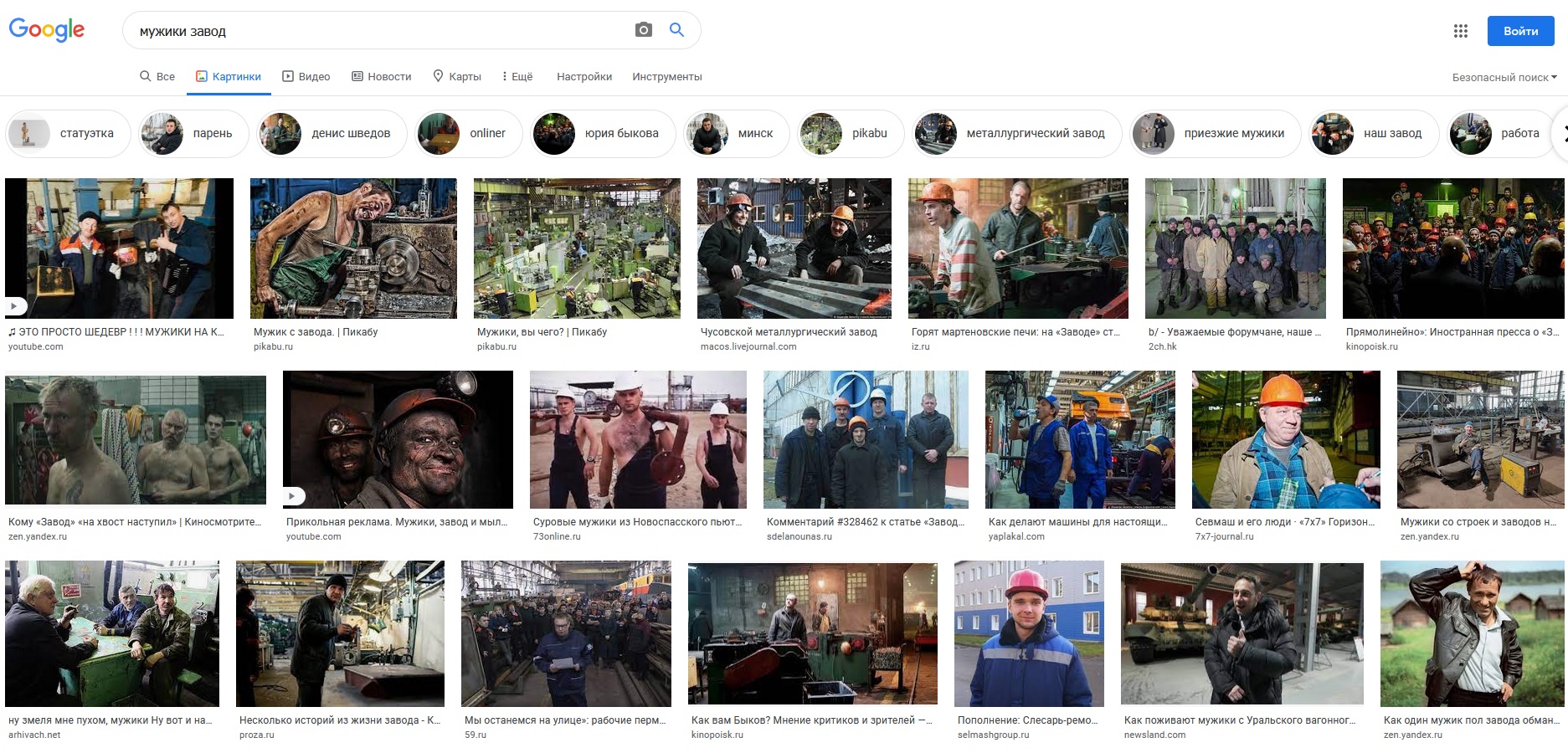Viewport: 1568px width, 753px height.
Task: Select the работа suggestion chip
Action: click(1502, 133)
